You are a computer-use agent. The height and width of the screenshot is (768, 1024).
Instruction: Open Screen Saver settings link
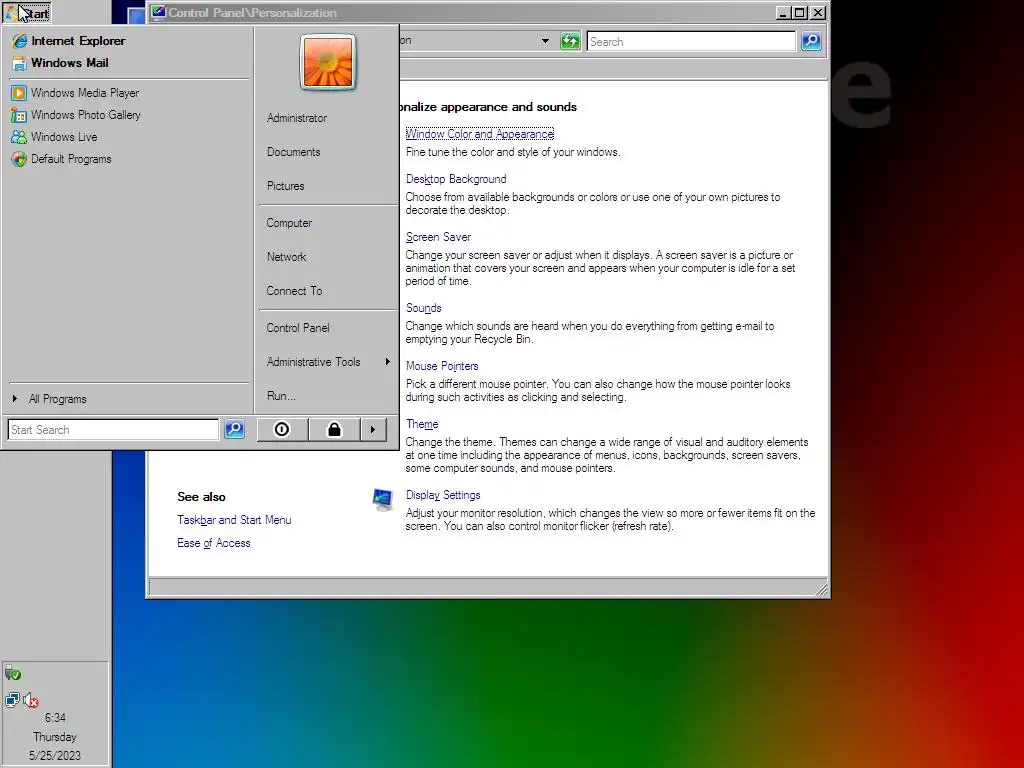coord(438,237)
